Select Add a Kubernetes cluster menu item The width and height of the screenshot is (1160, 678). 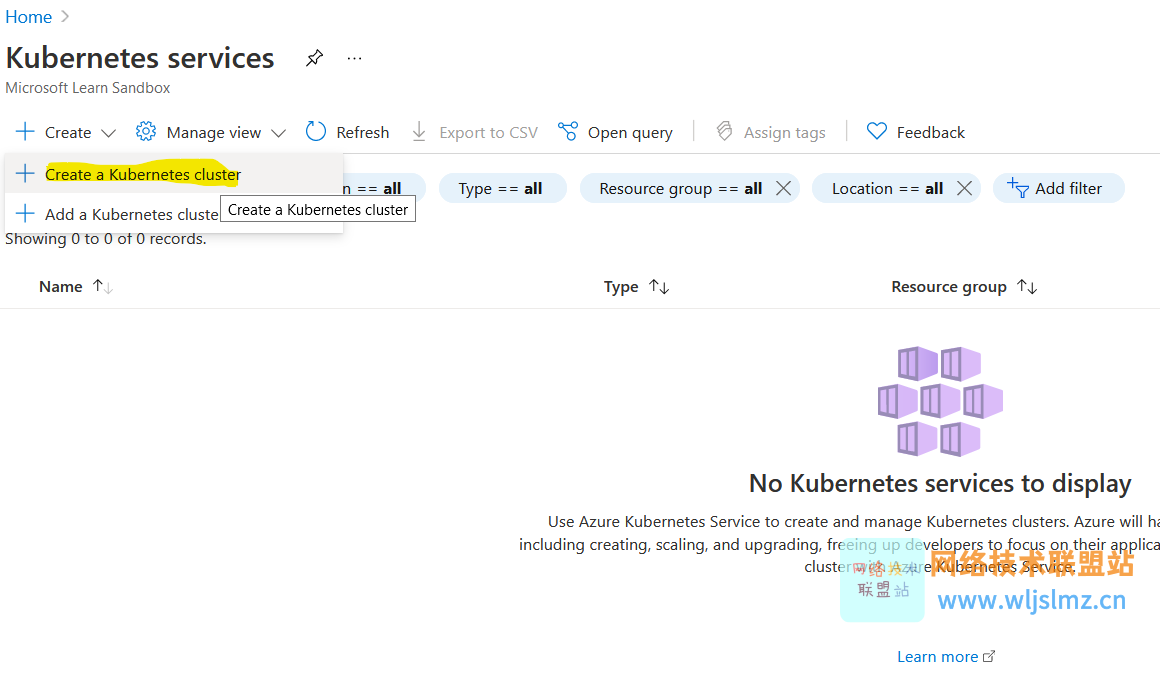pyautogui.click(x=174, y=214)
